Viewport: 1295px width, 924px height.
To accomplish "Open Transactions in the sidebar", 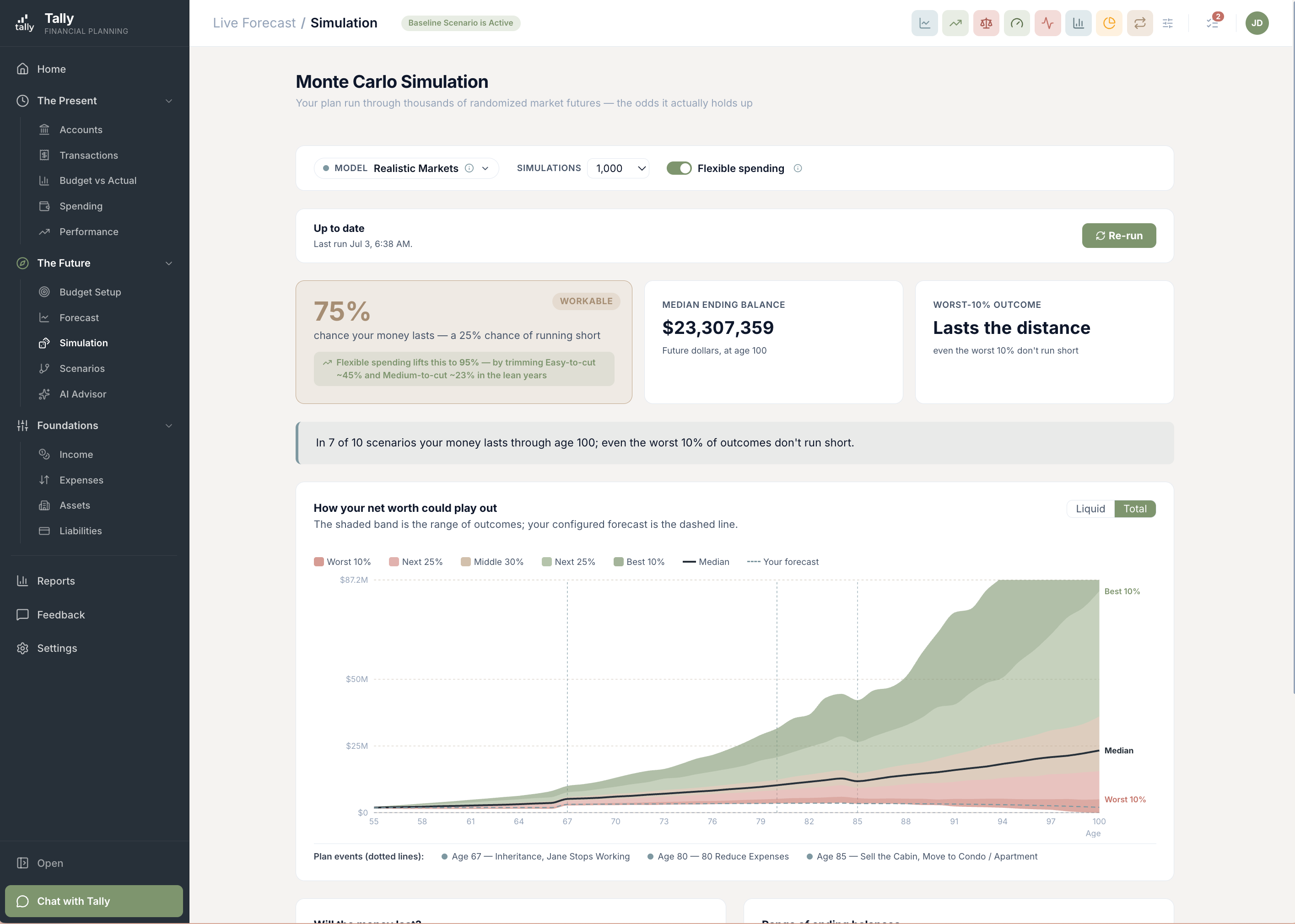I will (88, 156).
